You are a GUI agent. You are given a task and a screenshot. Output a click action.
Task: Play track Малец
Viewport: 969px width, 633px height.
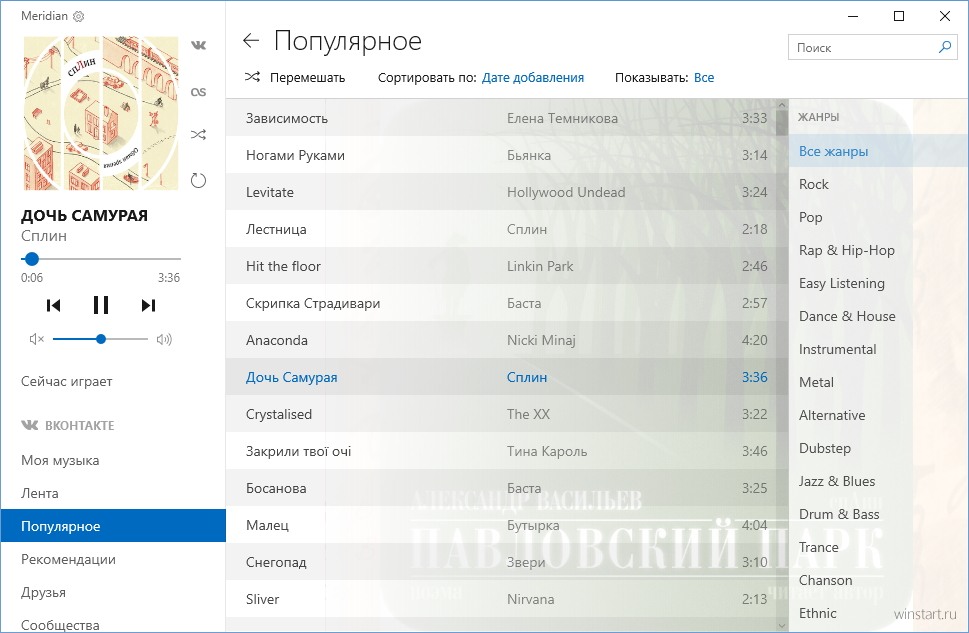click(x=502, y=525)
